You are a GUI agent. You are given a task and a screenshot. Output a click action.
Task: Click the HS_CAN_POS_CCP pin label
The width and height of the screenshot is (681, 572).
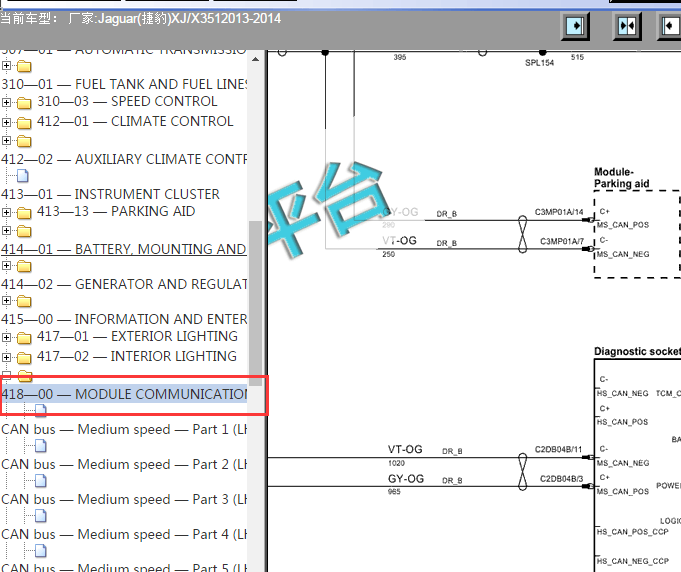(633, 532)
